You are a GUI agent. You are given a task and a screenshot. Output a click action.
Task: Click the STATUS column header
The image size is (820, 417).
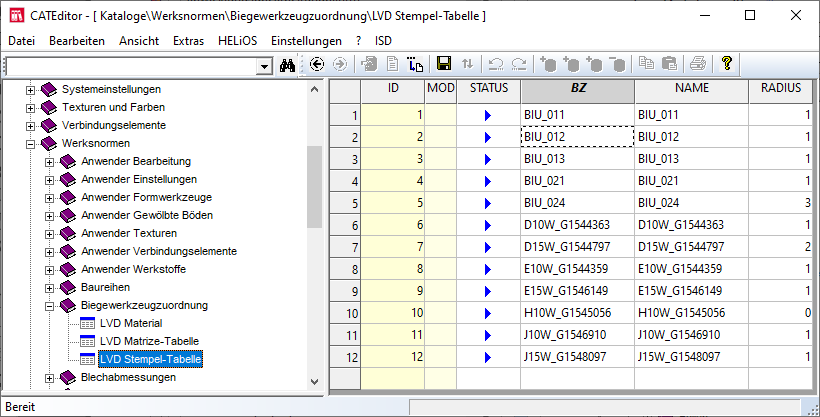(x=489, y=89)
